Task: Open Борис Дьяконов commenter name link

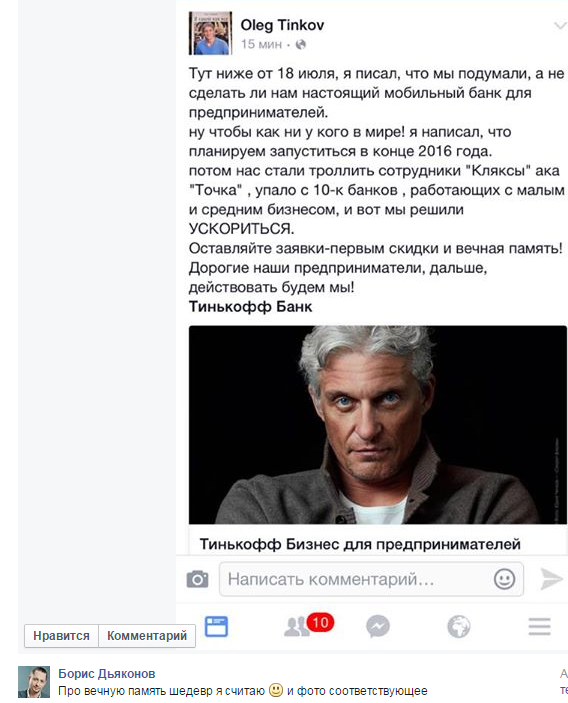Action: tap(107, 673)
